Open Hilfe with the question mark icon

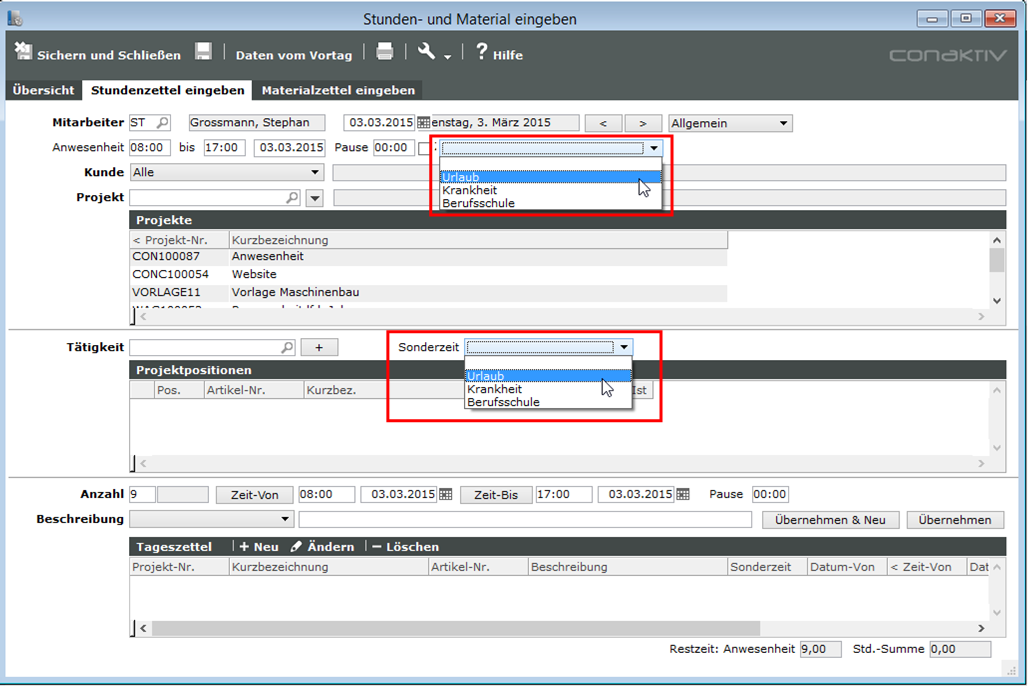(499, 54)
